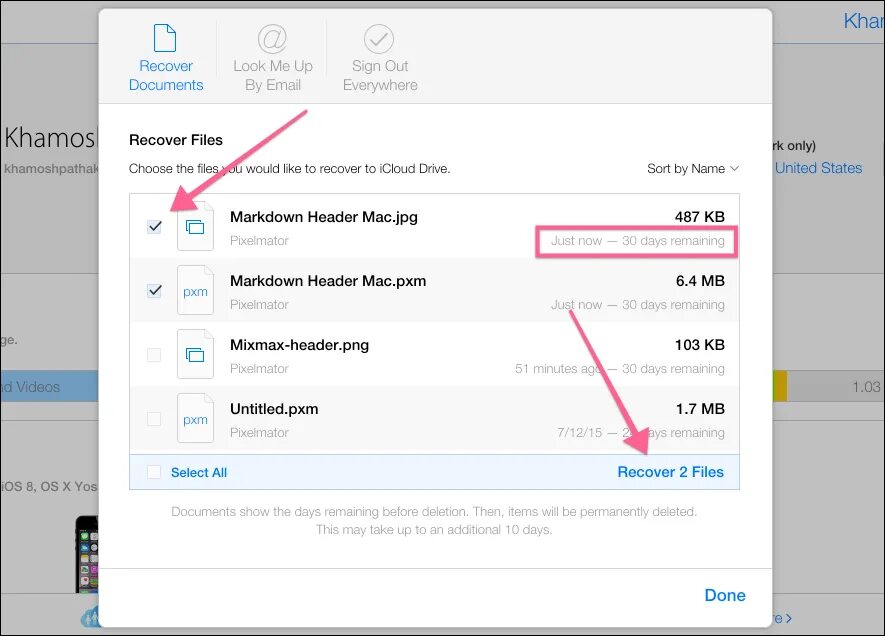Click the Look Me Up @ icon
The width and height of the screenshot is (885, 636).
point(272,38)
